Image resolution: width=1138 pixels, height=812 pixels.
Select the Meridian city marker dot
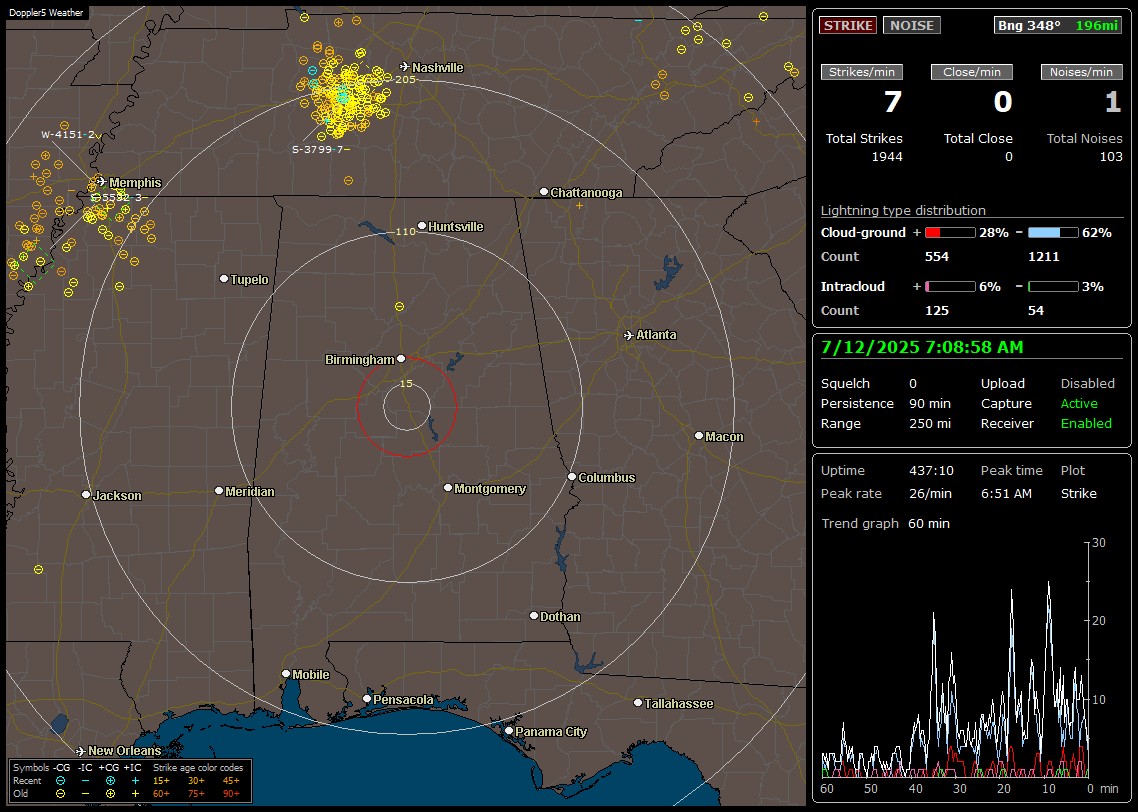pos(219,491)
